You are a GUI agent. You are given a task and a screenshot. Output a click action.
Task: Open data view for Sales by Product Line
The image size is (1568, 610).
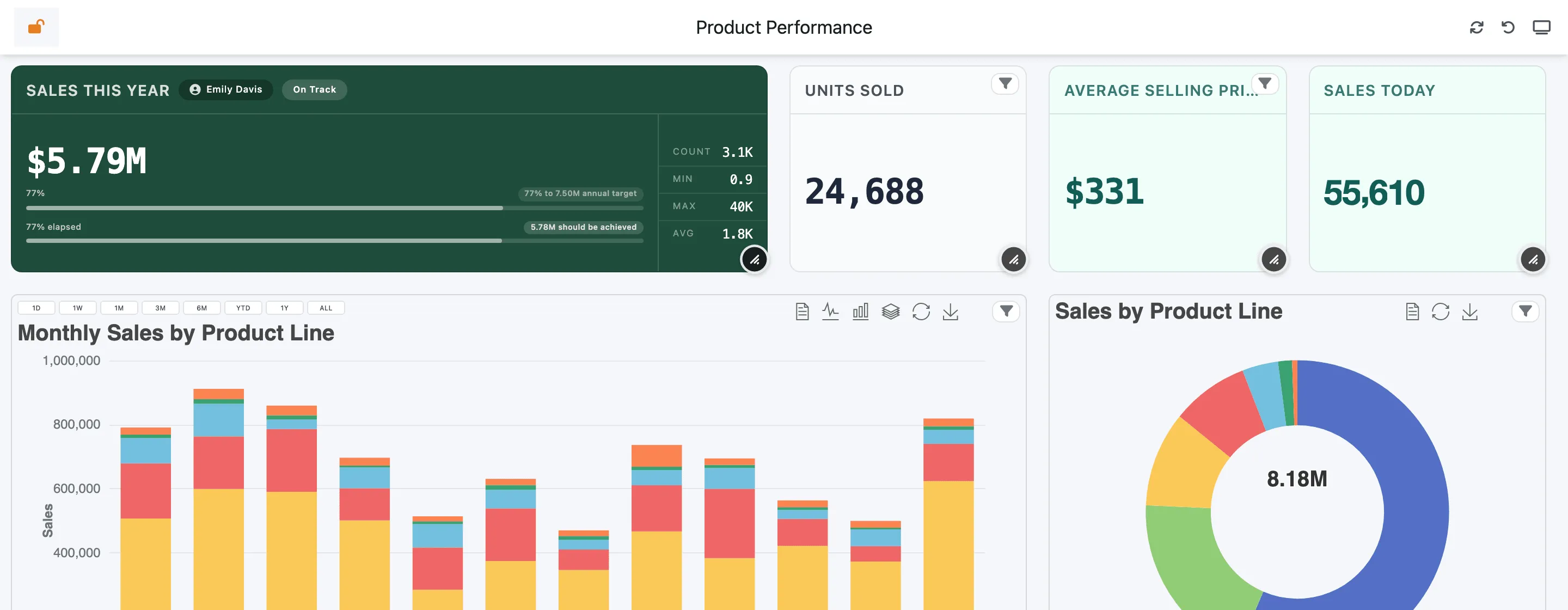1412,312
